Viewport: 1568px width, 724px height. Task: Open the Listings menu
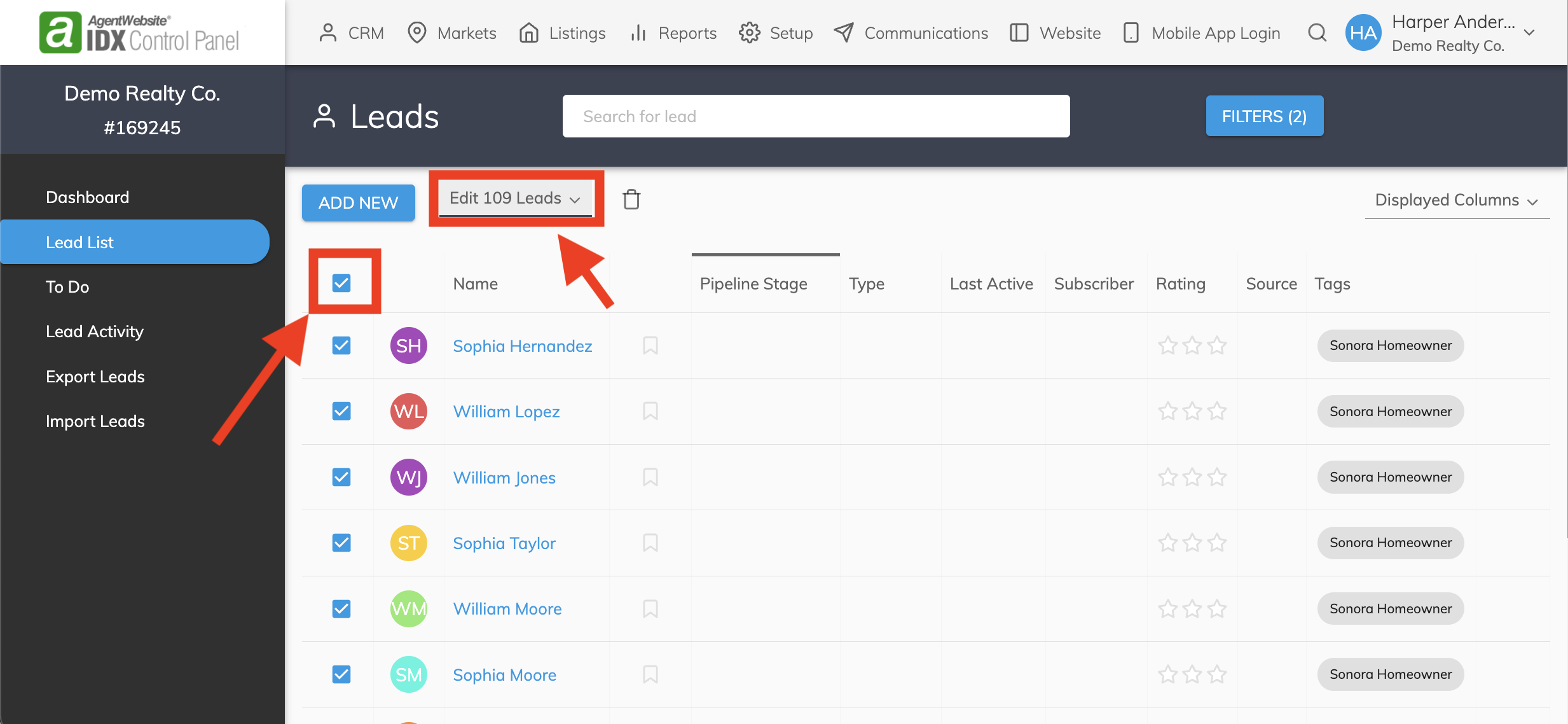[x=562, y=33]
